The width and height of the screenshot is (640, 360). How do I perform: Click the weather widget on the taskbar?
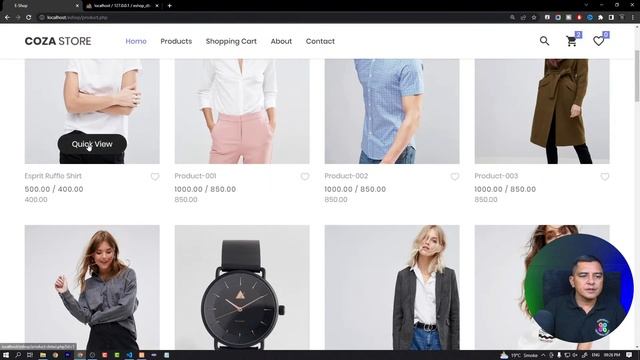click(518, 355)
